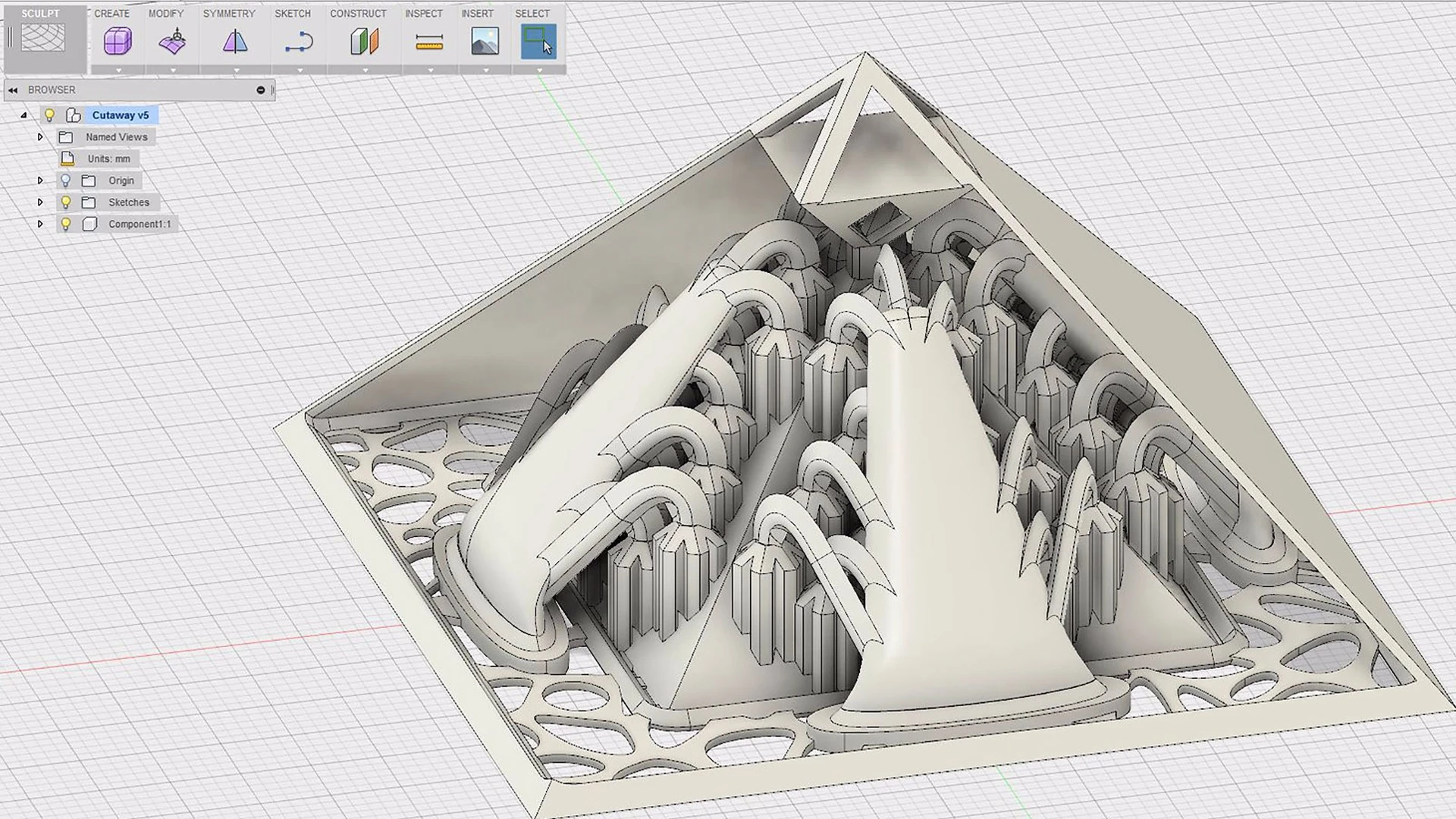Expand the dropdown arrow under Symmetry
This screenshot has height=819, width=1456.
(236, 70)
